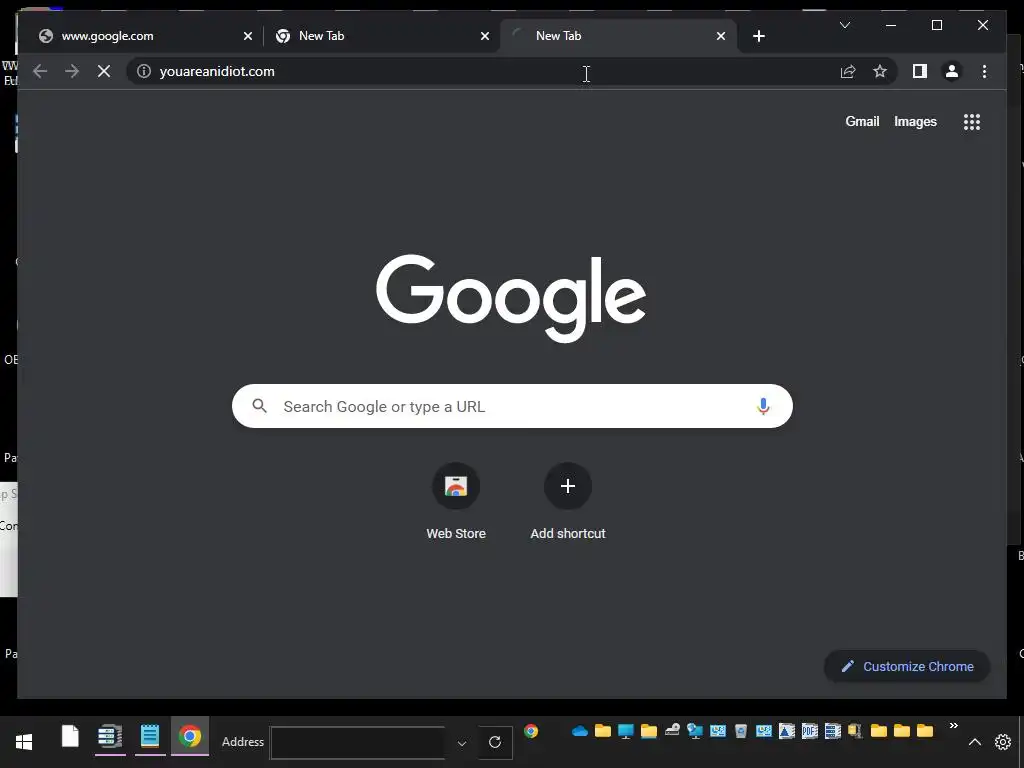Stop loading the page with the X button

pyautogui.click(x=104, y=71)
